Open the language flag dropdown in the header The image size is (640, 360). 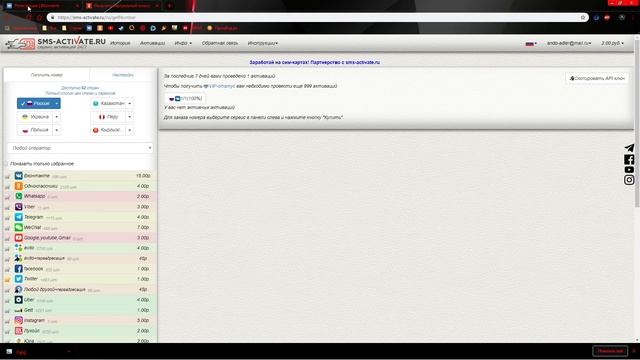(x=531, y=43)
